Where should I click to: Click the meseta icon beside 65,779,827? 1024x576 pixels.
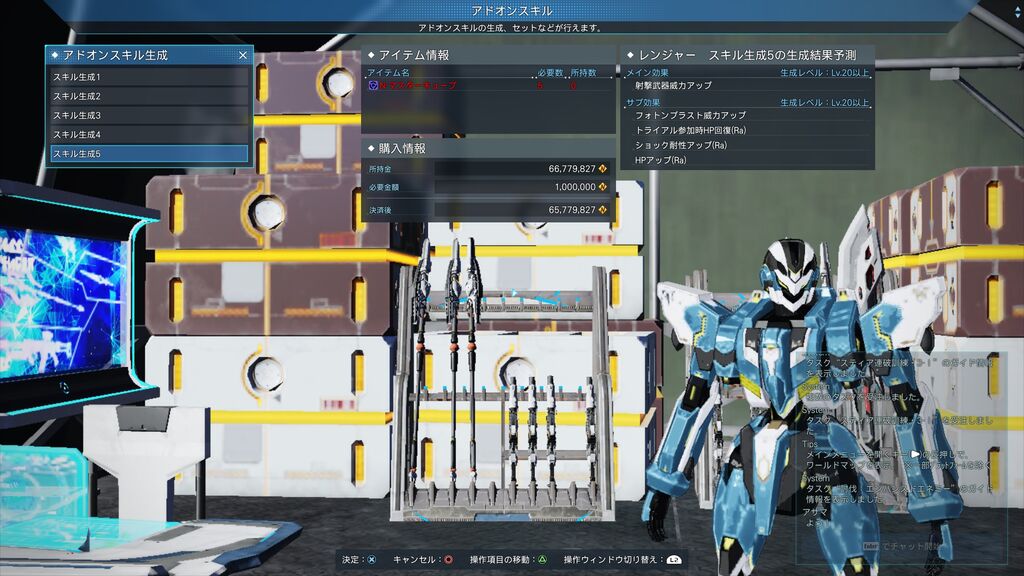click(602, 210)
